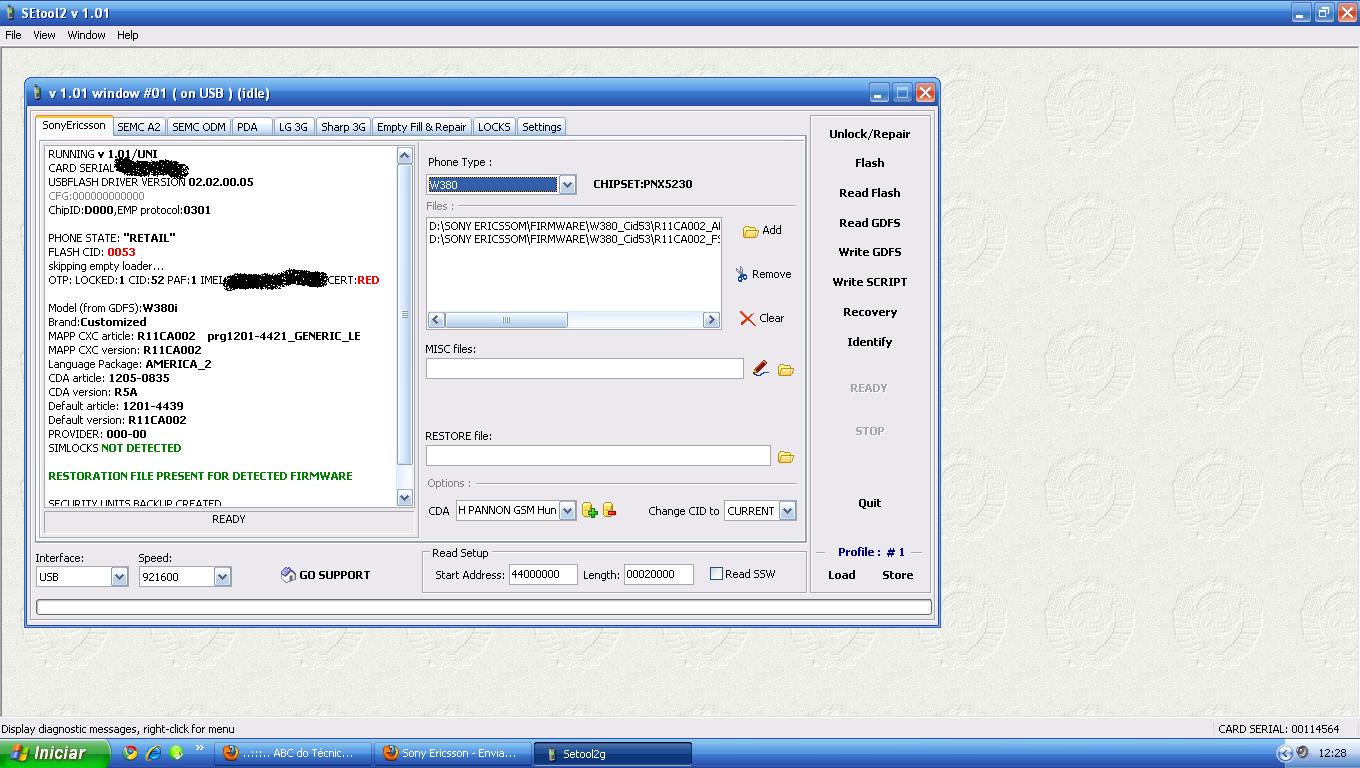Open the Change CID to CURRENT dropdown
Screen dimensions: 1360x768
tap(787, 511)
